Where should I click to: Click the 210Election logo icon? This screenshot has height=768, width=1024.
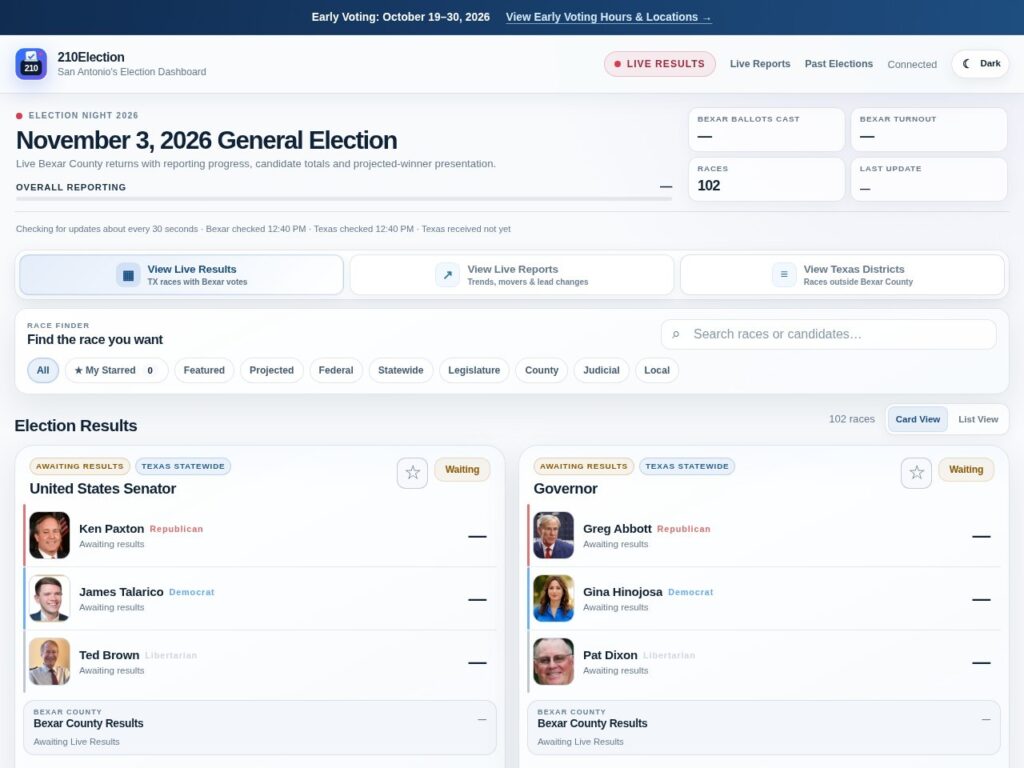(x=31, y=64)
